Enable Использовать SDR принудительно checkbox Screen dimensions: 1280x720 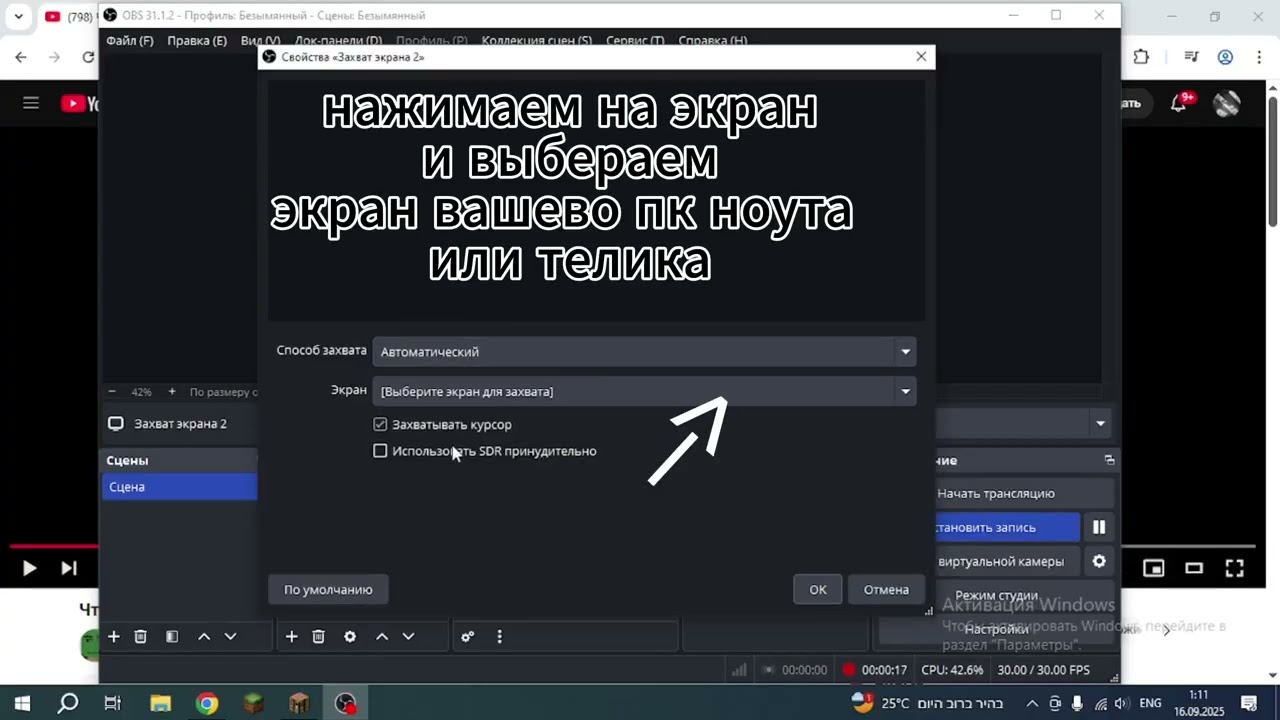pyautogui.click(x=380, y=451)
